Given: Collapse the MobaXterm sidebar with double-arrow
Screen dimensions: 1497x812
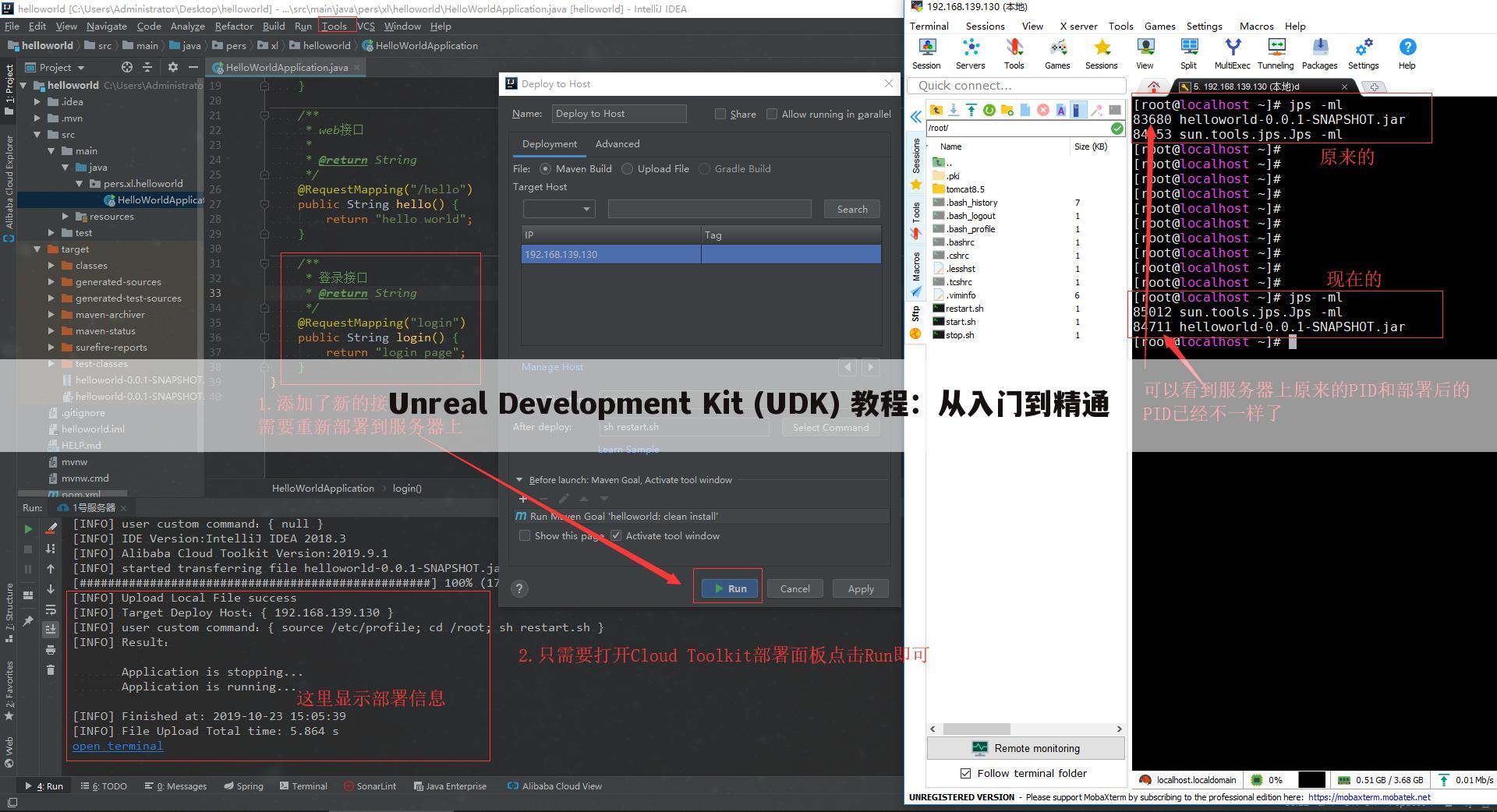Looking at the screenshot, I should tap(915, 117).
